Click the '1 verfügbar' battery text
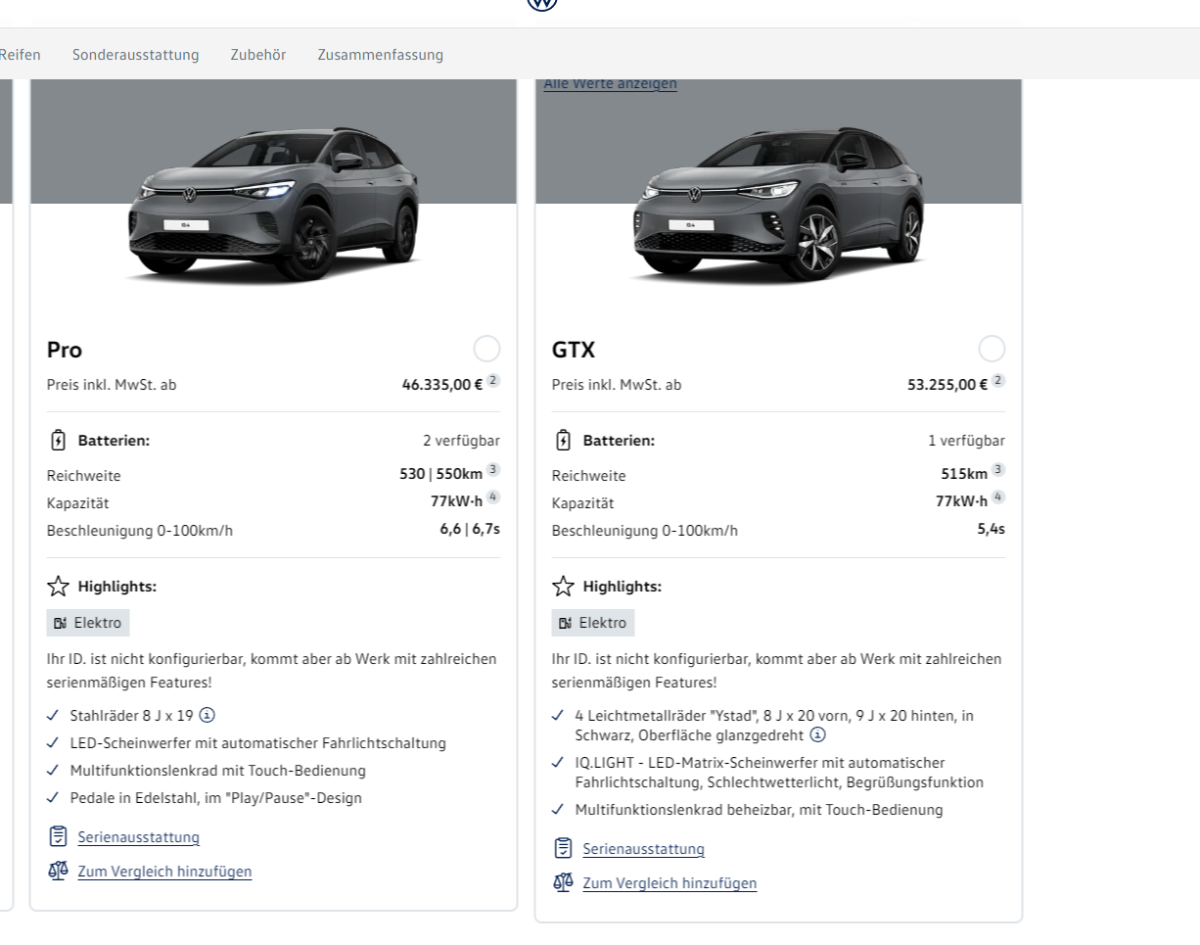 tap(966, 440)
